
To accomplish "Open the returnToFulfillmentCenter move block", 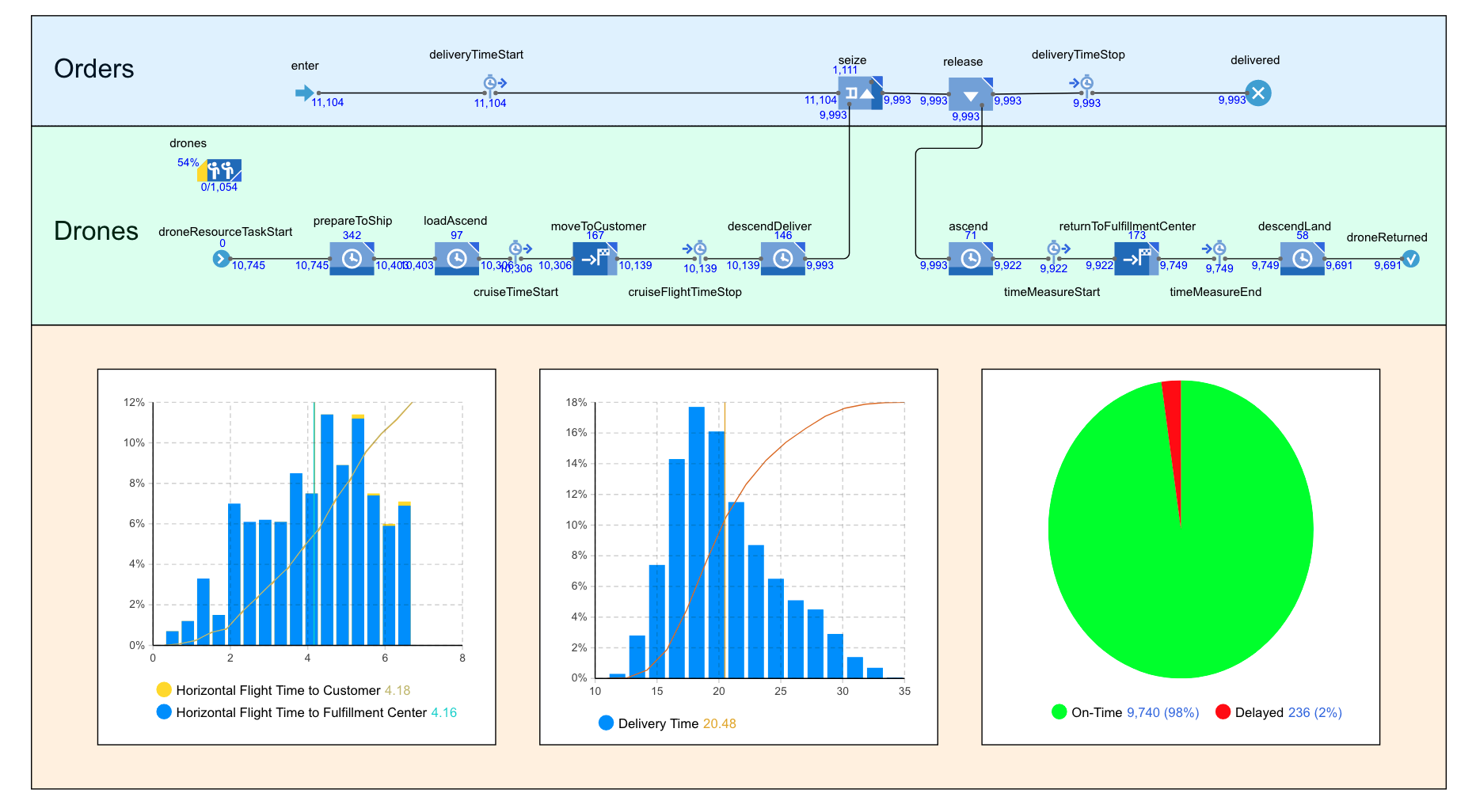I will pos(1136,259).
